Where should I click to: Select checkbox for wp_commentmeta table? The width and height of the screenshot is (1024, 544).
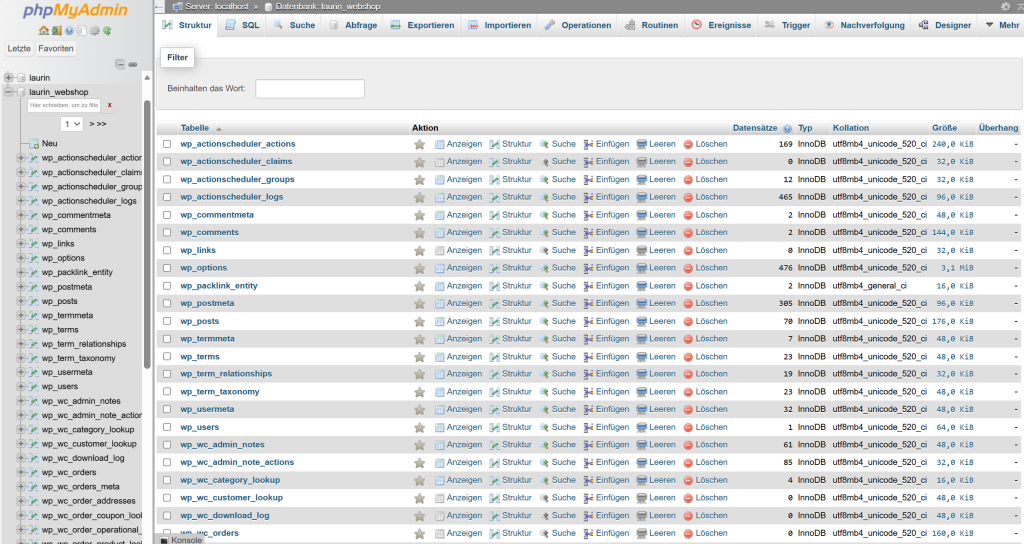167,215
